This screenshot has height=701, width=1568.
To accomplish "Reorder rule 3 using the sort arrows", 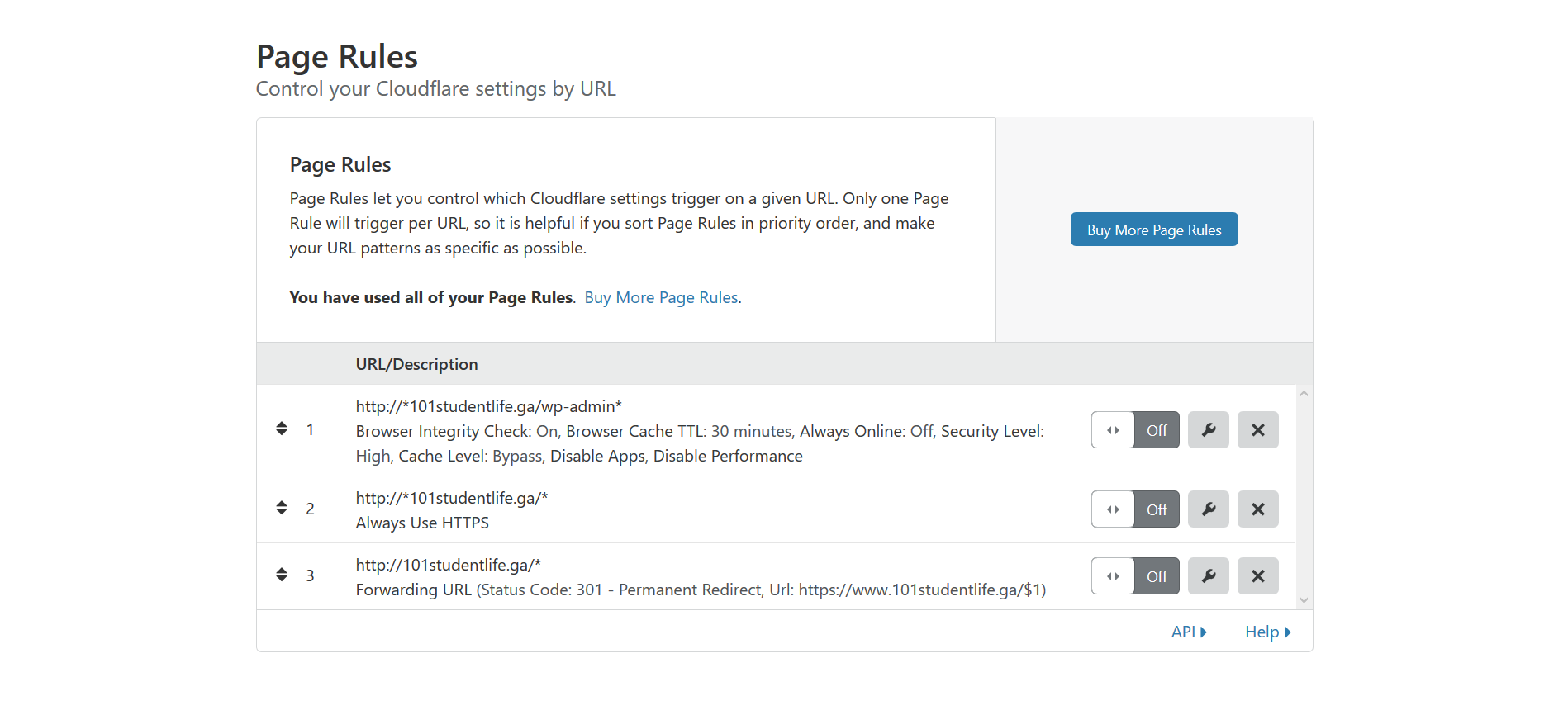I will click(282, 575).
